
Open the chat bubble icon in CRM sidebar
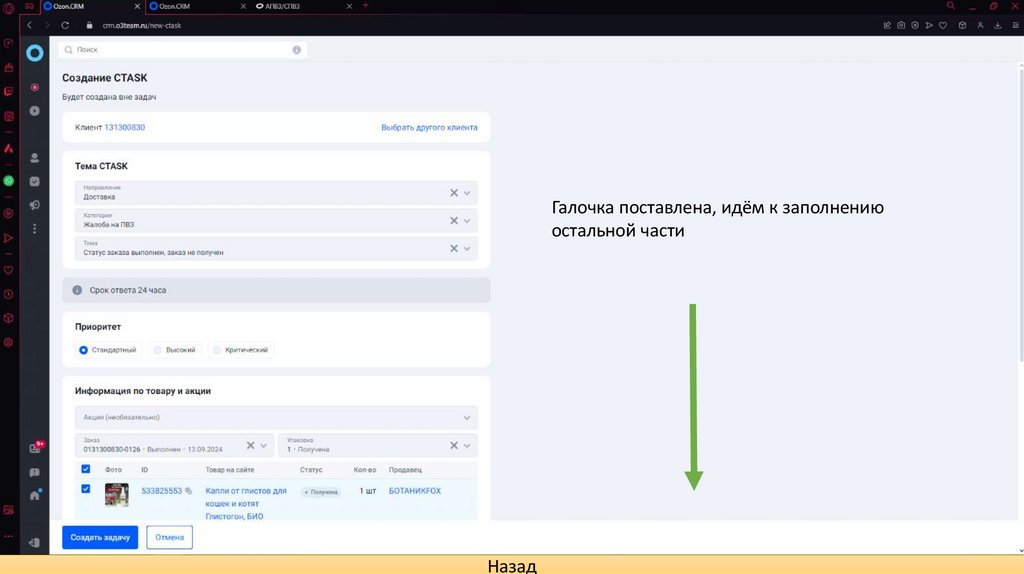(x=35, y=472)
